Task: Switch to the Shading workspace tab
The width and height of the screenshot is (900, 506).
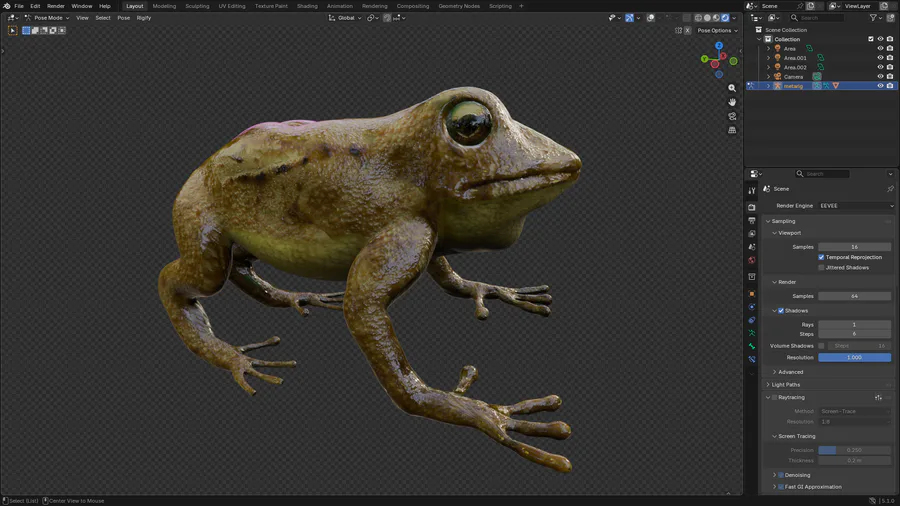Action: 307,6
